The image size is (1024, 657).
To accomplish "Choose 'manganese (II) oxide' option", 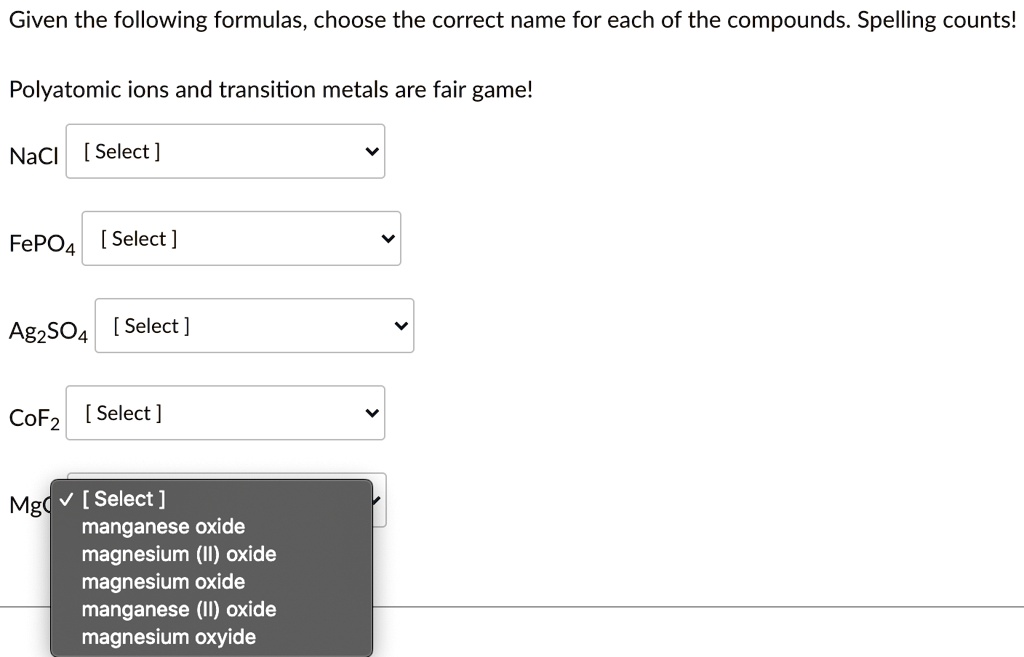I will (x=179, y=609).
